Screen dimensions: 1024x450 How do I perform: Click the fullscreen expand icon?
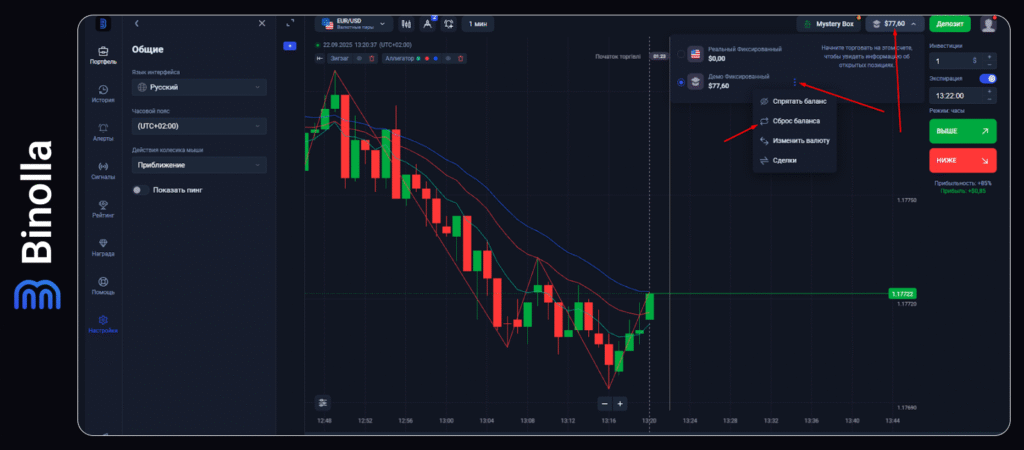click(x=290, y=23)
